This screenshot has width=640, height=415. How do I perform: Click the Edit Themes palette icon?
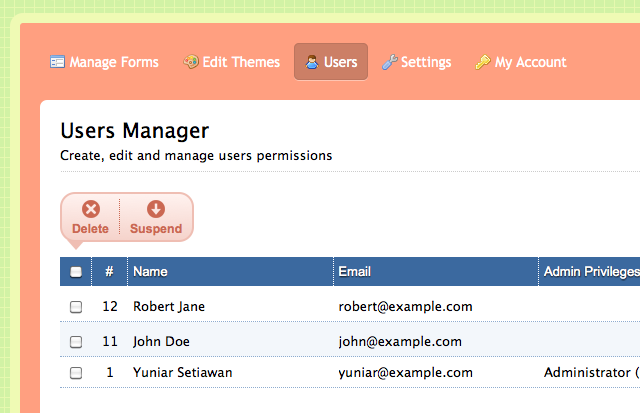click(191, 62)
